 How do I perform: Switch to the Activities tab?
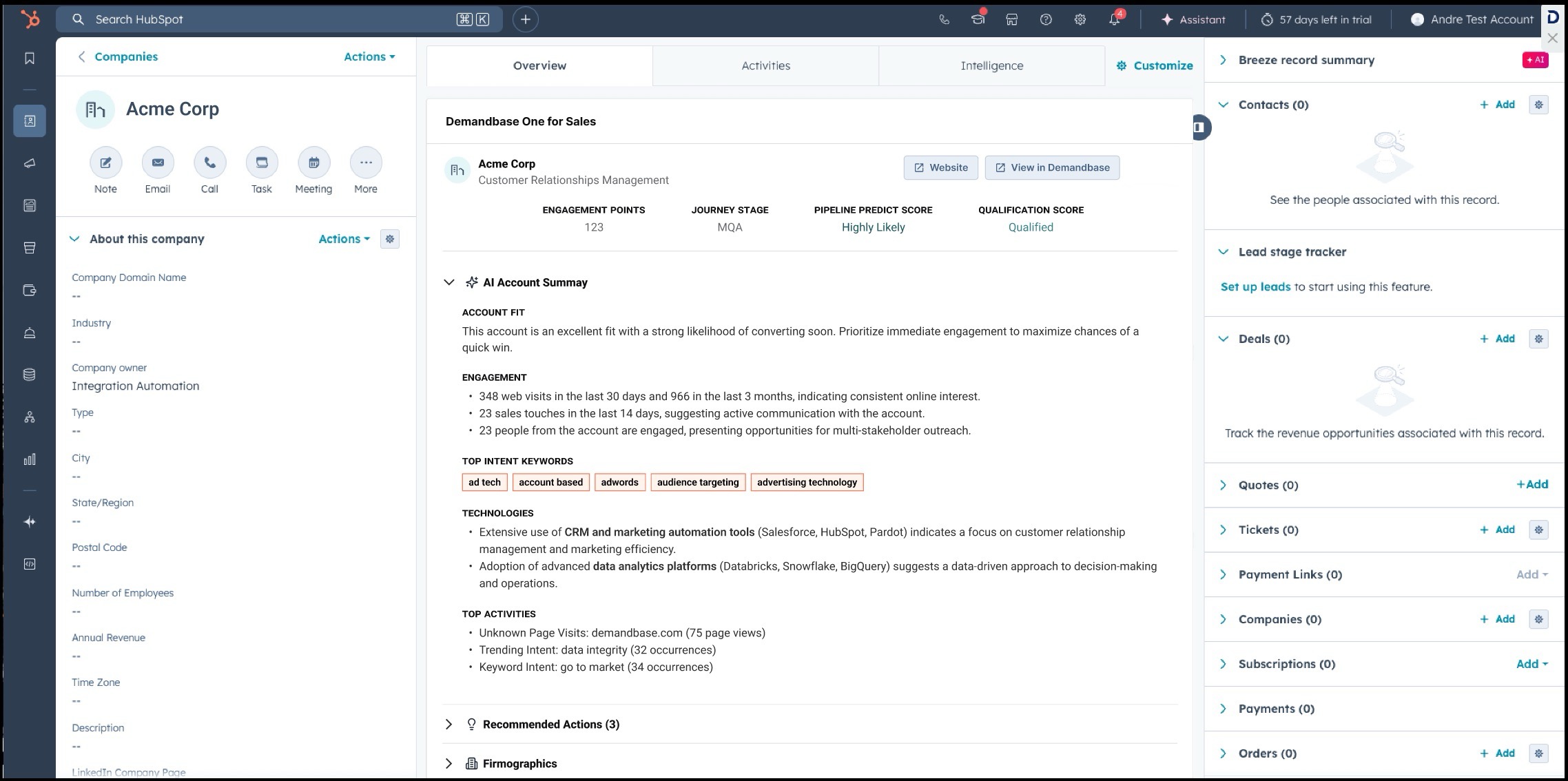click(x=765, y=66)
